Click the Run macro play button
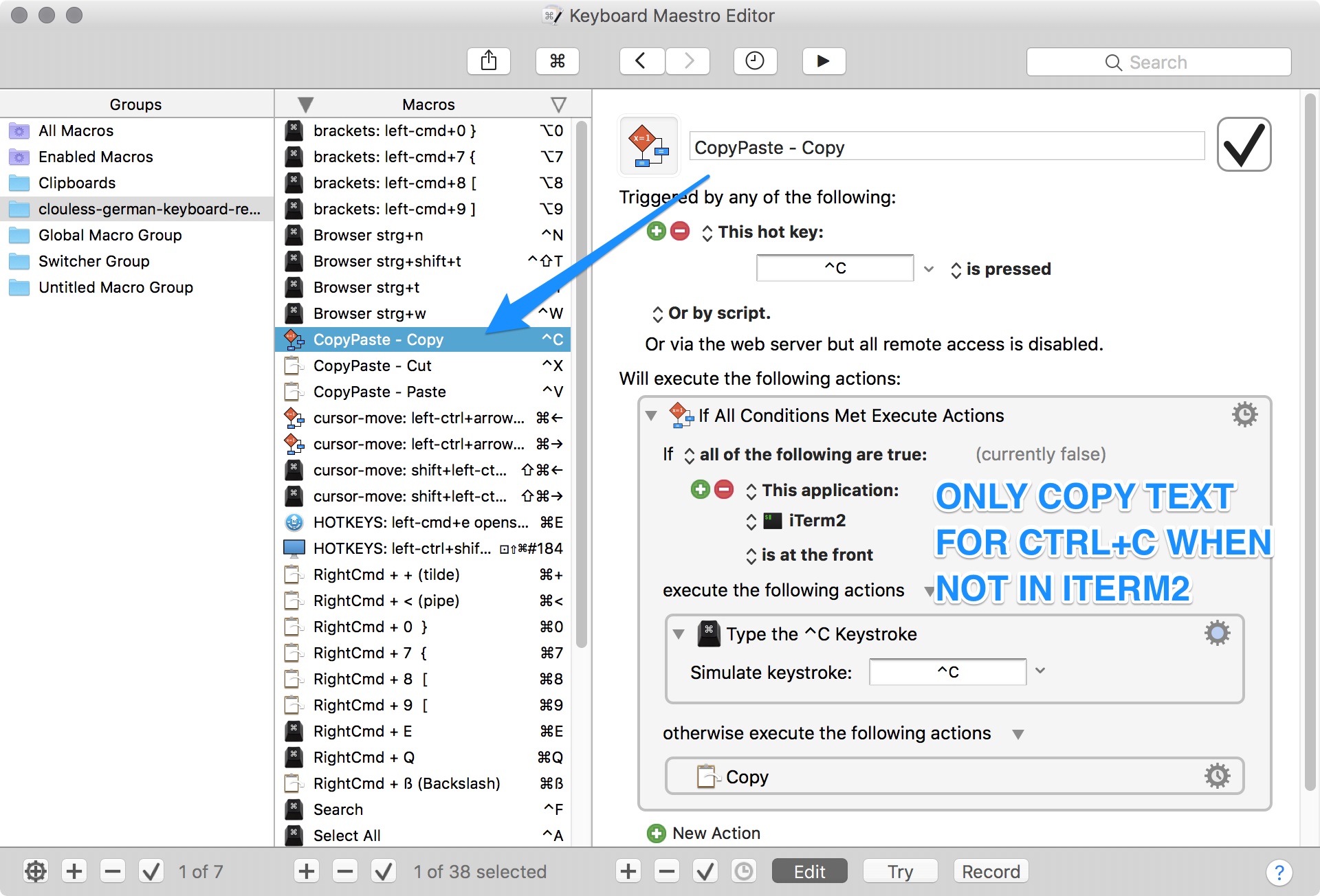This screenshot has width=1320, height=896. (823, 61)
